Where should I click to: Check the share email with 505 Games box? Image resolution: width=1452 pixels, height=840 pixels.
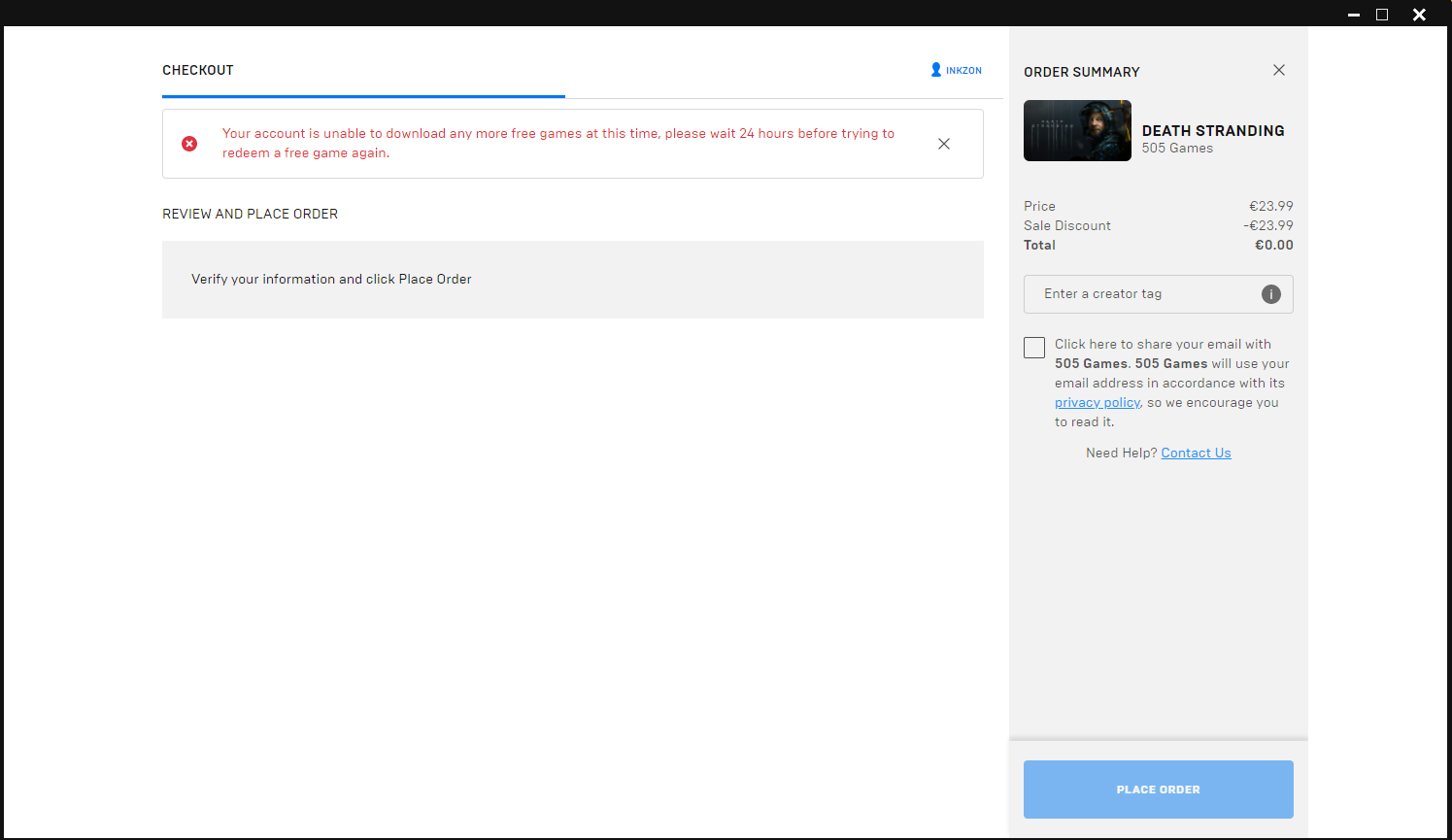coord(1034,348)
